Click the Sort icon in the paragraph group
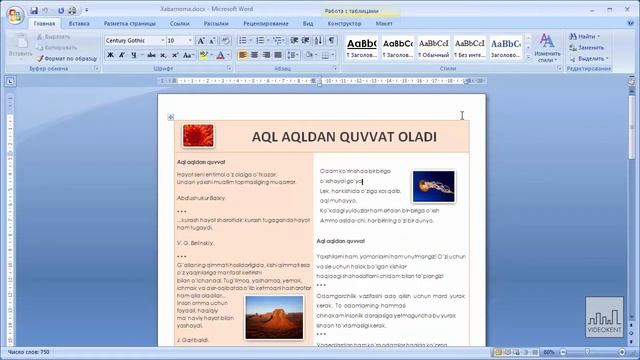The height and width of the screenshot is (360, 640). (x=318, y=40)
